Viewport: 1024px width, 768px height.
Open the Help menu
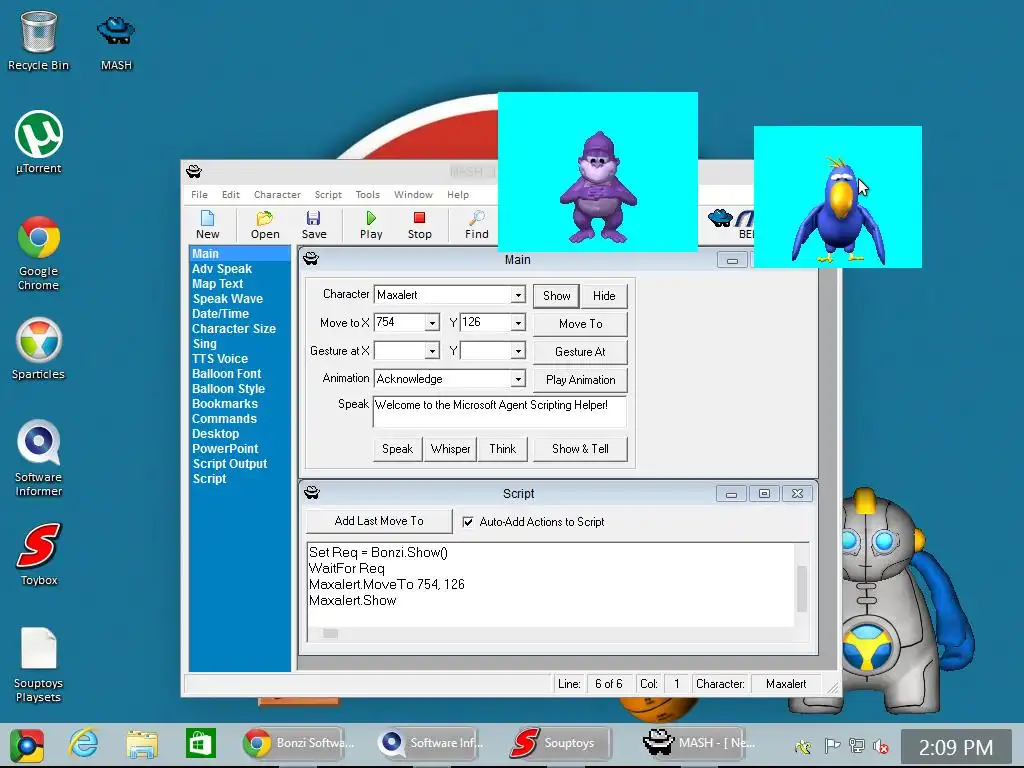pyautogui.click(x=458, y=195)
